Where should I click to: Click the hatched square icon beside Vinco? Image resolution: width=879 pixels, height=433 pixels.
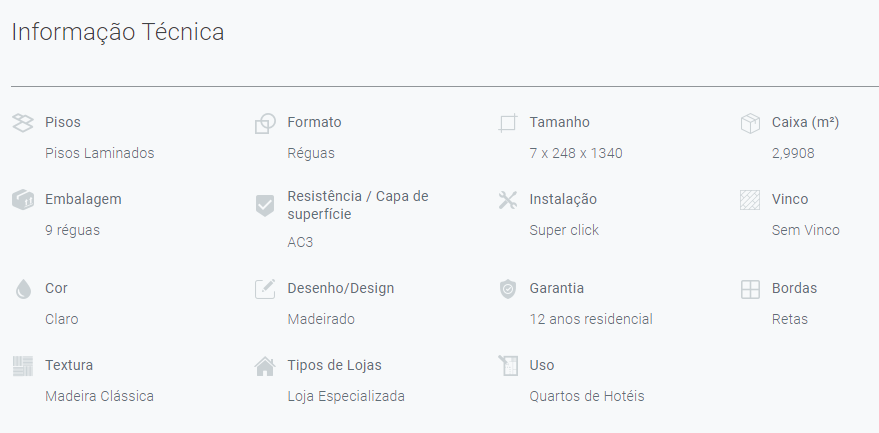click(750, 200)
